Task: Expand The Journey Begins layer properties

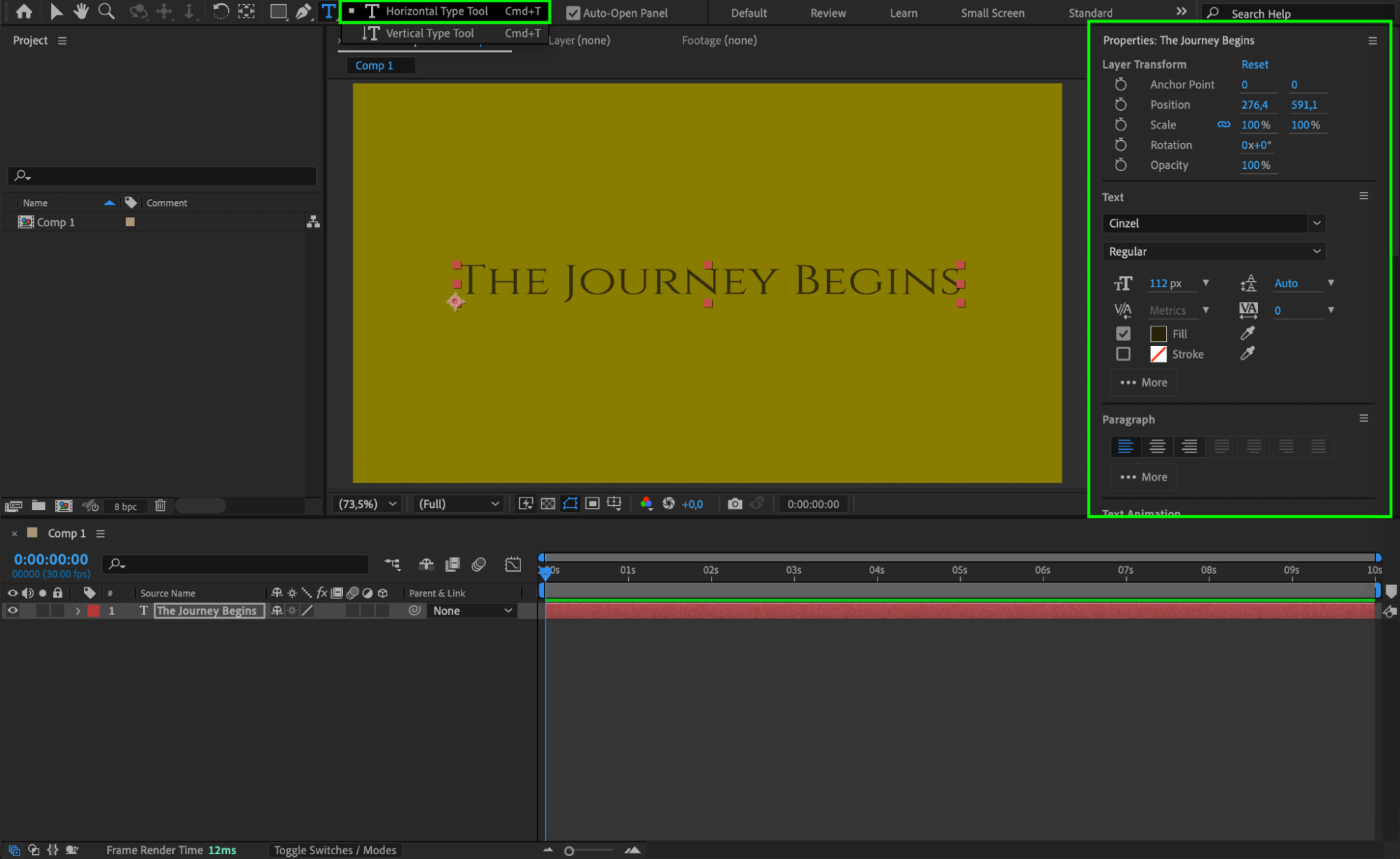Action: tap(78, 611)
